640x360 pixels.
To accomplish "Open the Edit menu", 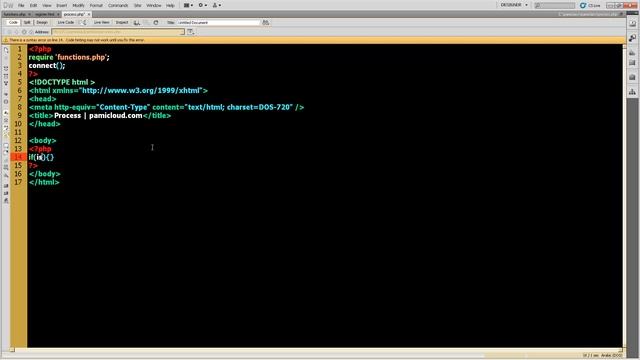I will (x=33, y=5).
